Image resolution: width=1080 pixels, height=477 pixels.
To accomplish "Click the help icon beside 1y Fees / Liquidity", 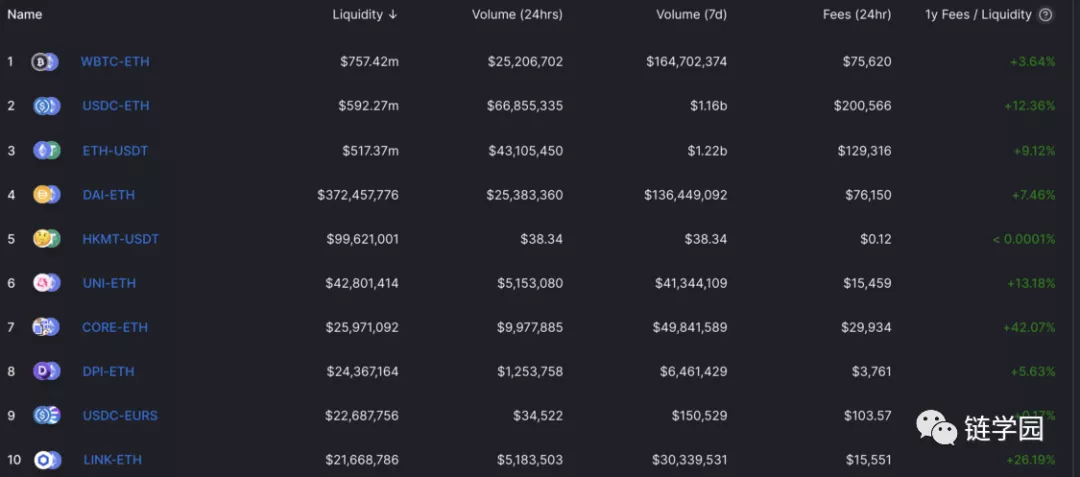I will click(1046, 15).
